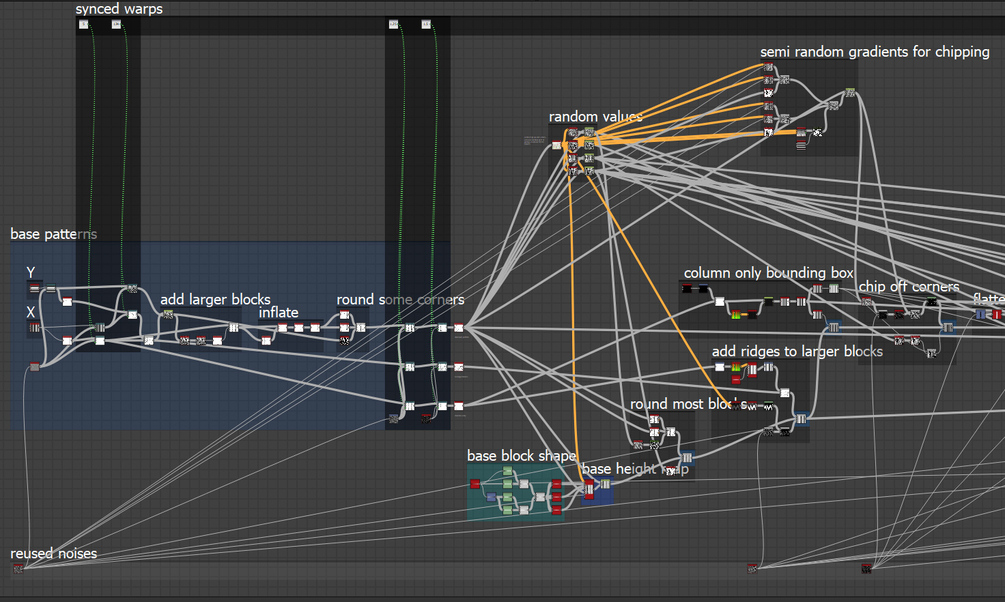
Task: Select the red-header node in base height map
Action: pyautogui.click(x=589, y=489)
